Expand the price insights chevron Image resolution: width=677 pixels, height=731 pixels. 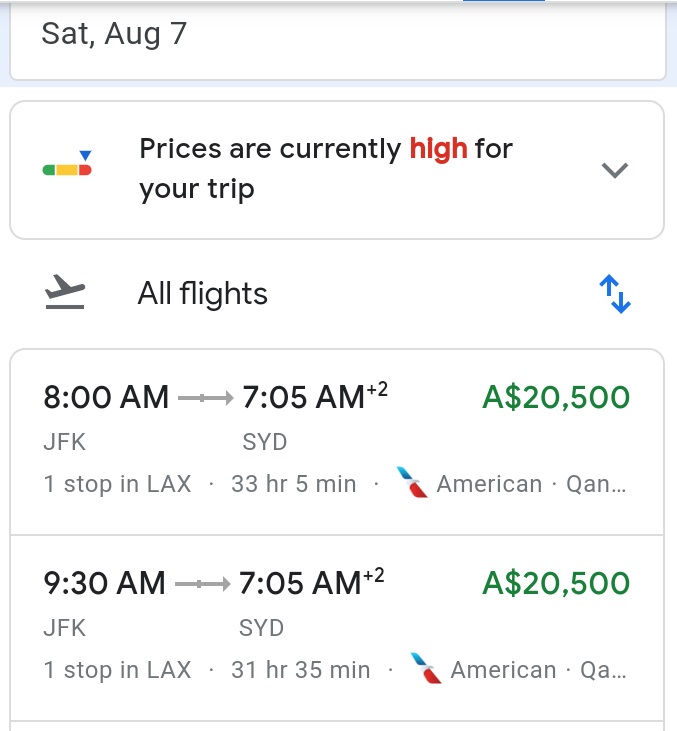click(x=614, y=170)
